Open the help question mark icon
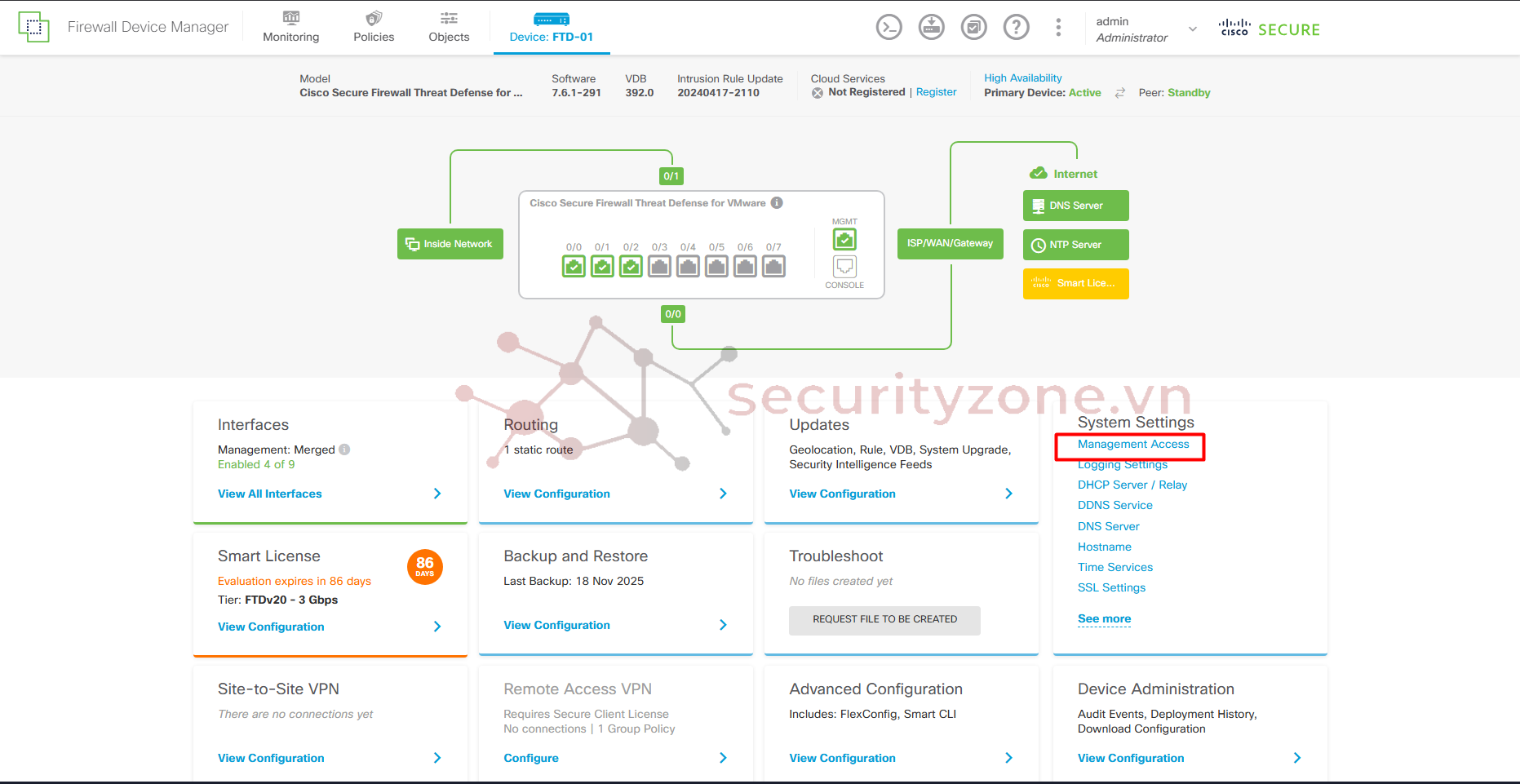This screenshot has height=784, width=1520. (x=1016, y=28)
